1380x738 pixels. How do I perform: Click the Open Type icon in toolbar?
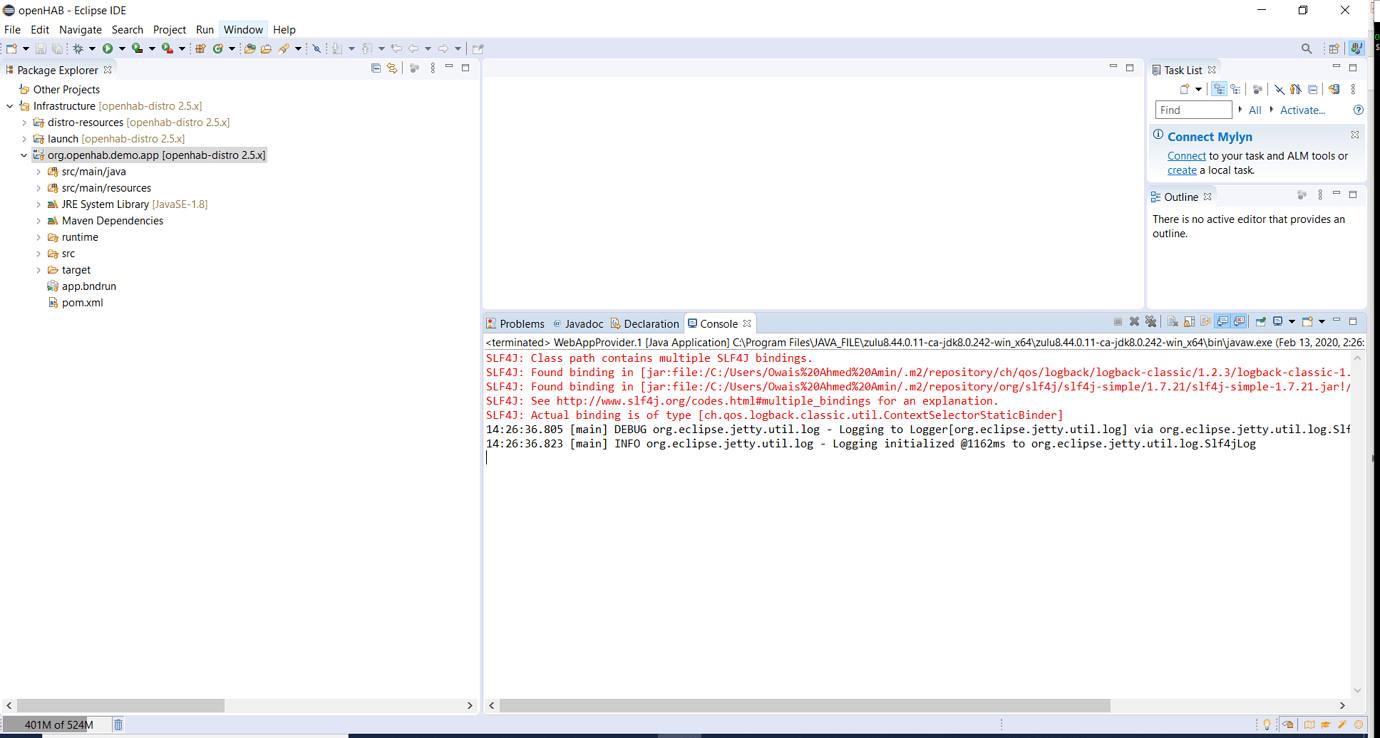tap(249, 48)
